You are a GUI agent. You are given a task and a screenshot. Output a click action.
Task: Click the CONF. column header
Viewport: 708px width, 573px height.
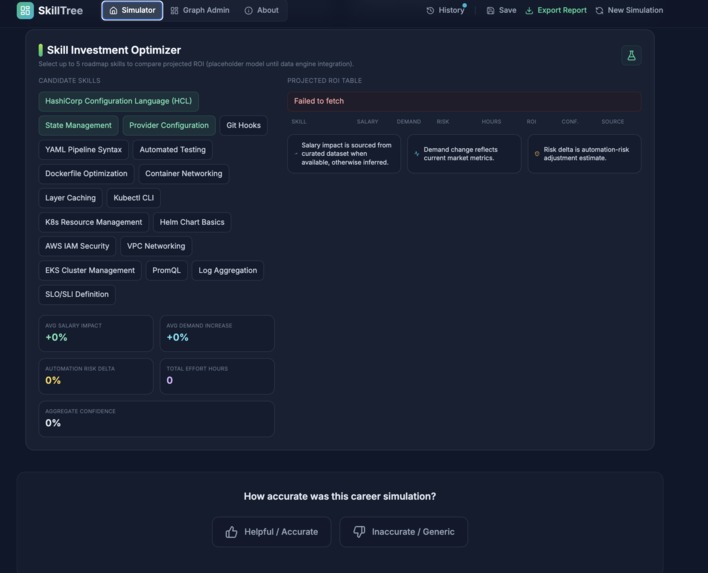pyautogui.click(x=569, y=121)
